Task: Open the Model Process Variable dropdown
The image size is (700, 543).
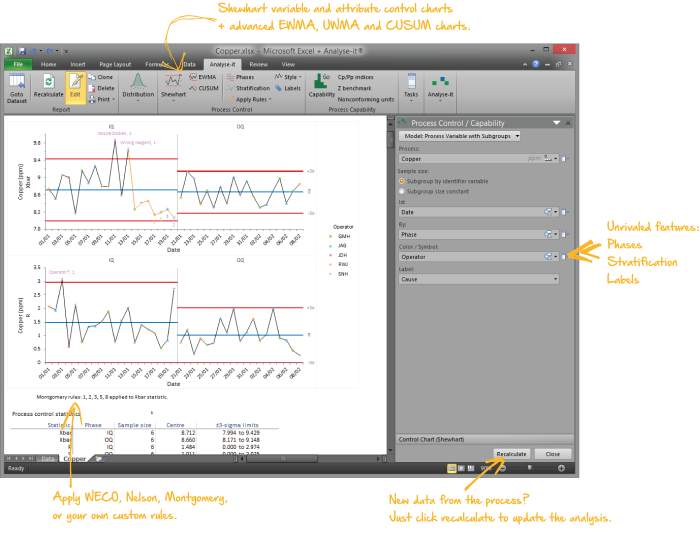Action: tap(459, 136)
